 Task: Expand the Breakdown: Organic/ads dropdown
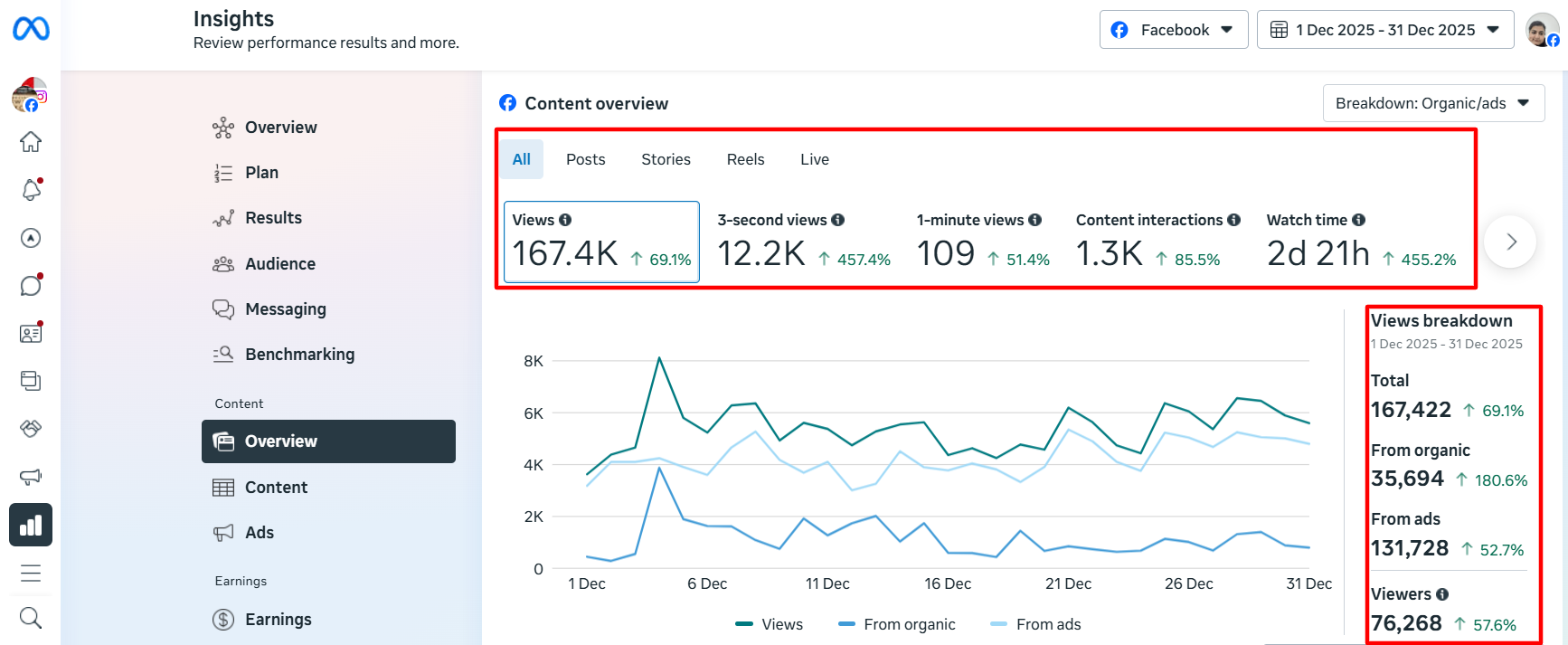[x=1433, y=103]
